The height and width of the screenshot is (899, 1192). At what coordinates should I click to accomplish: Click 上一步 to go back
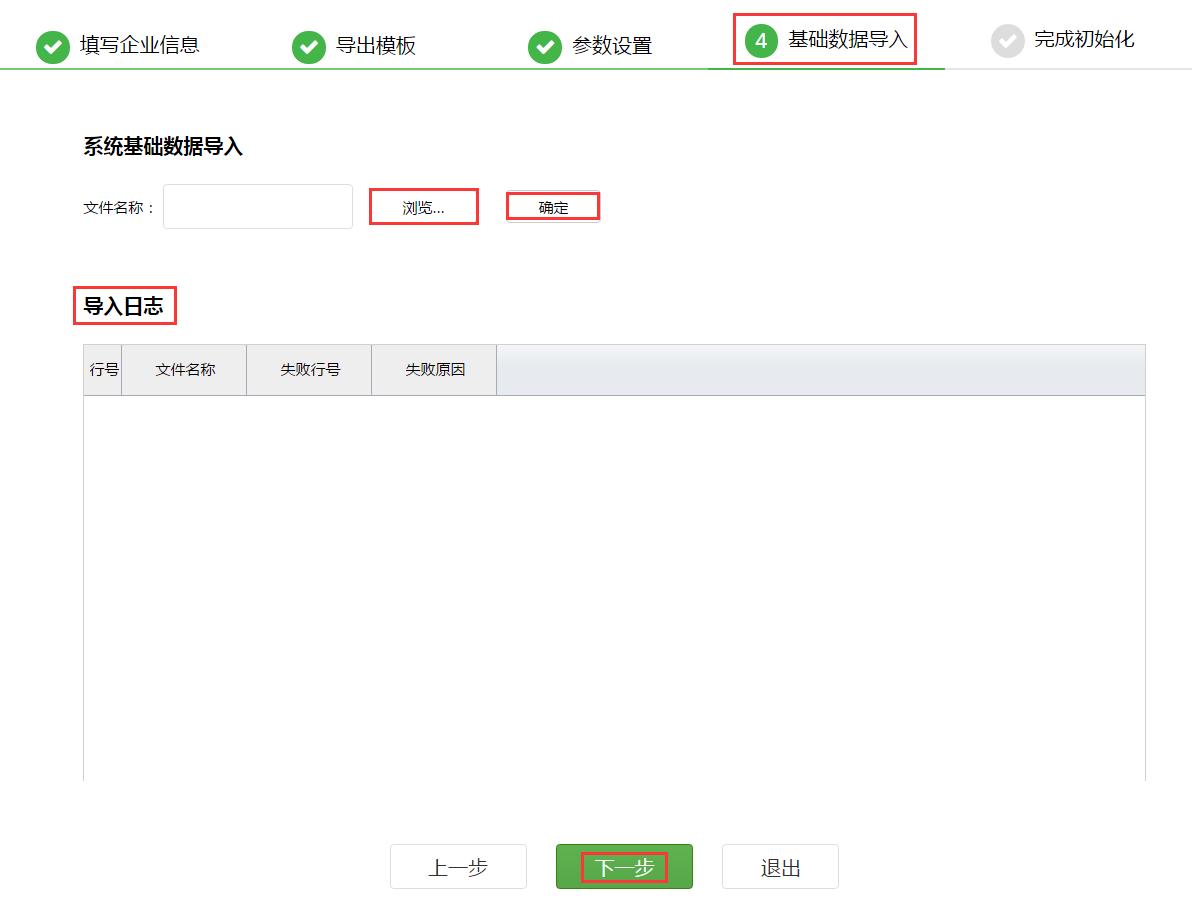pos(458,866)
